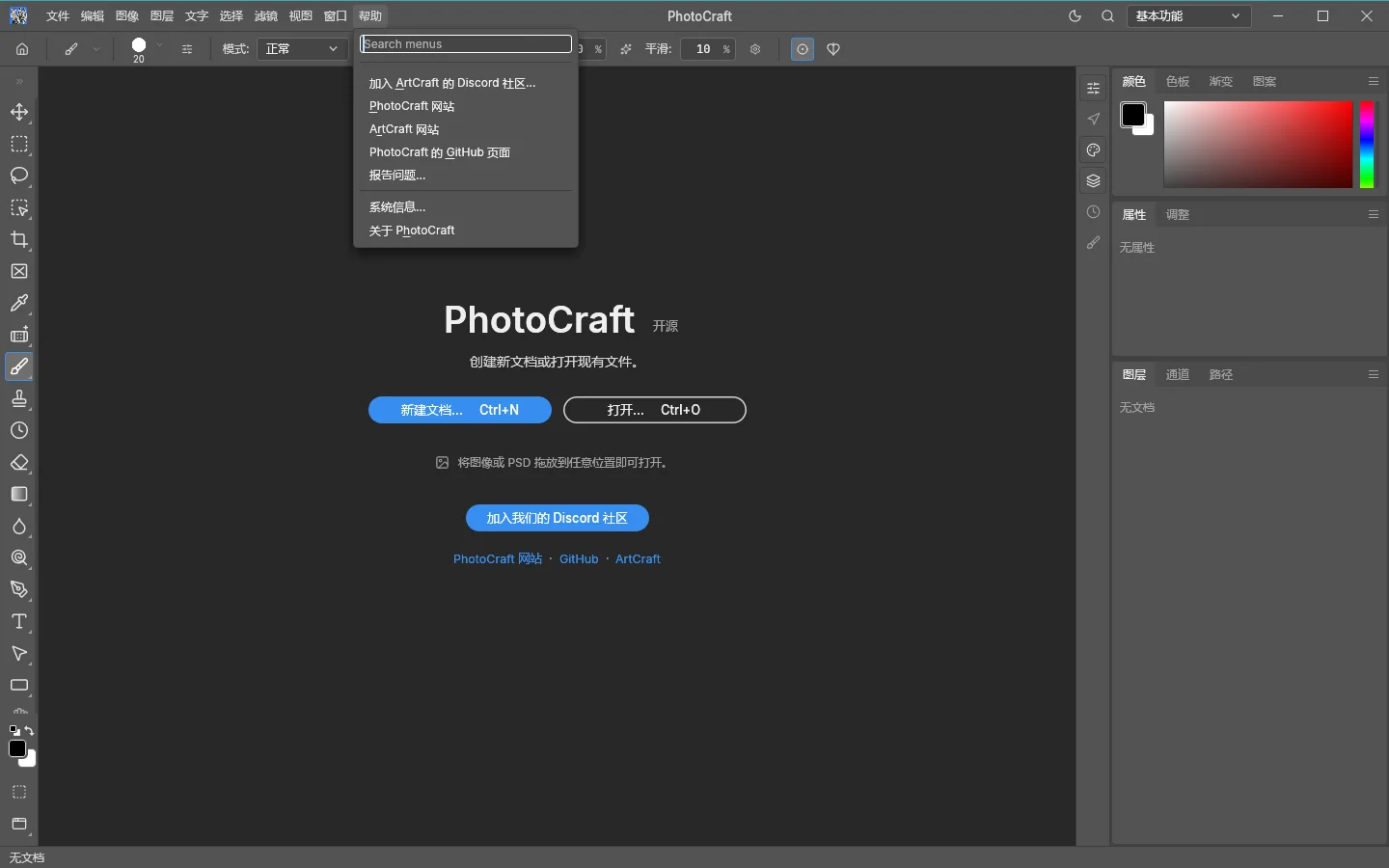The image size is (1389, 868).
Task: Switch to the 通道 tab
Action: tap(1178, 374)
